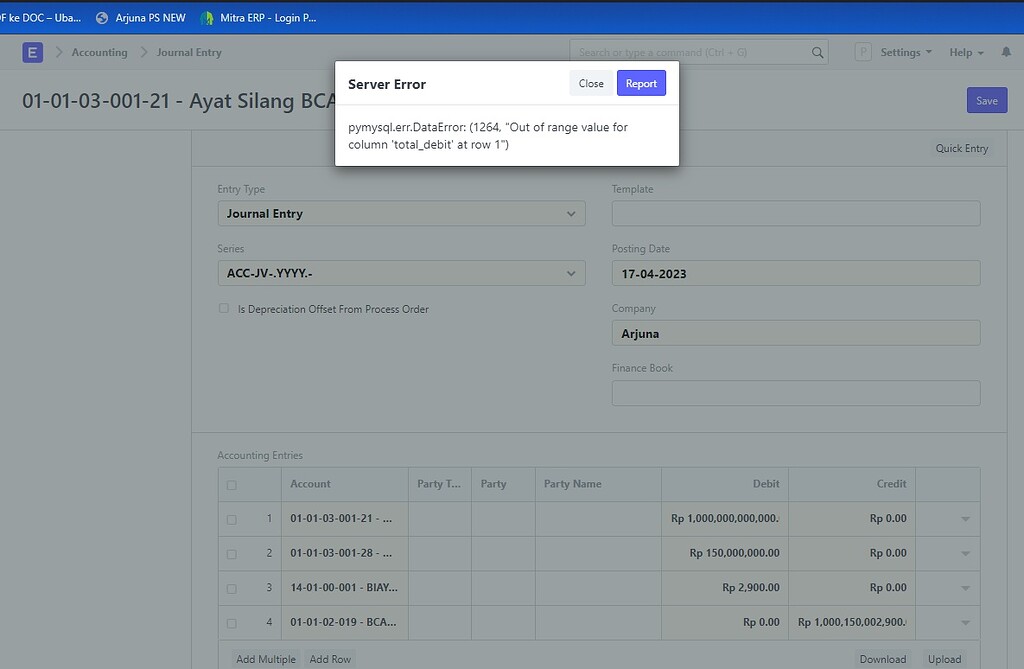The height and width of the screenshot is (669, 1024).
Task: Click the Report button in the error dialog
Action: (641, 83)
